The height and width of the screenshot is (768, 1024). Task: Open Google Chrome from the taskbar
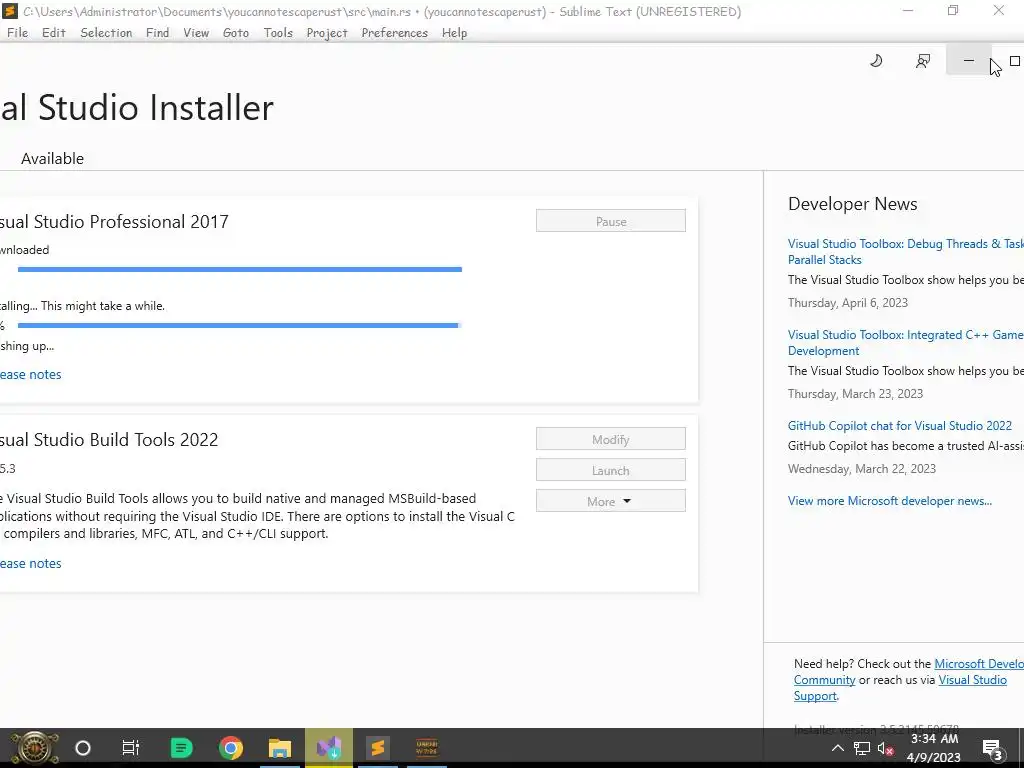231,748
